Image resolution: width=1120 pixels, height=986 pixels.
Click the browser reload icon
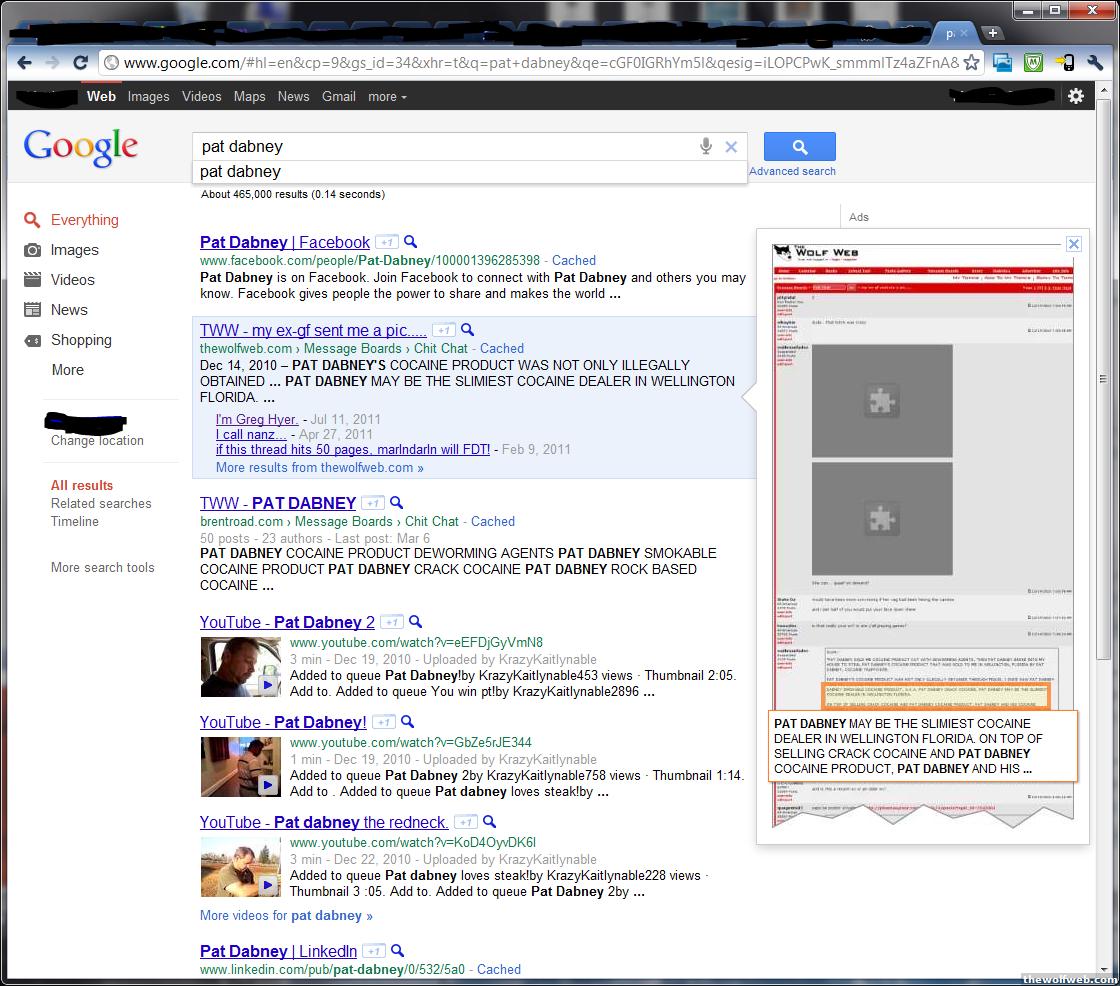[81, 63]
